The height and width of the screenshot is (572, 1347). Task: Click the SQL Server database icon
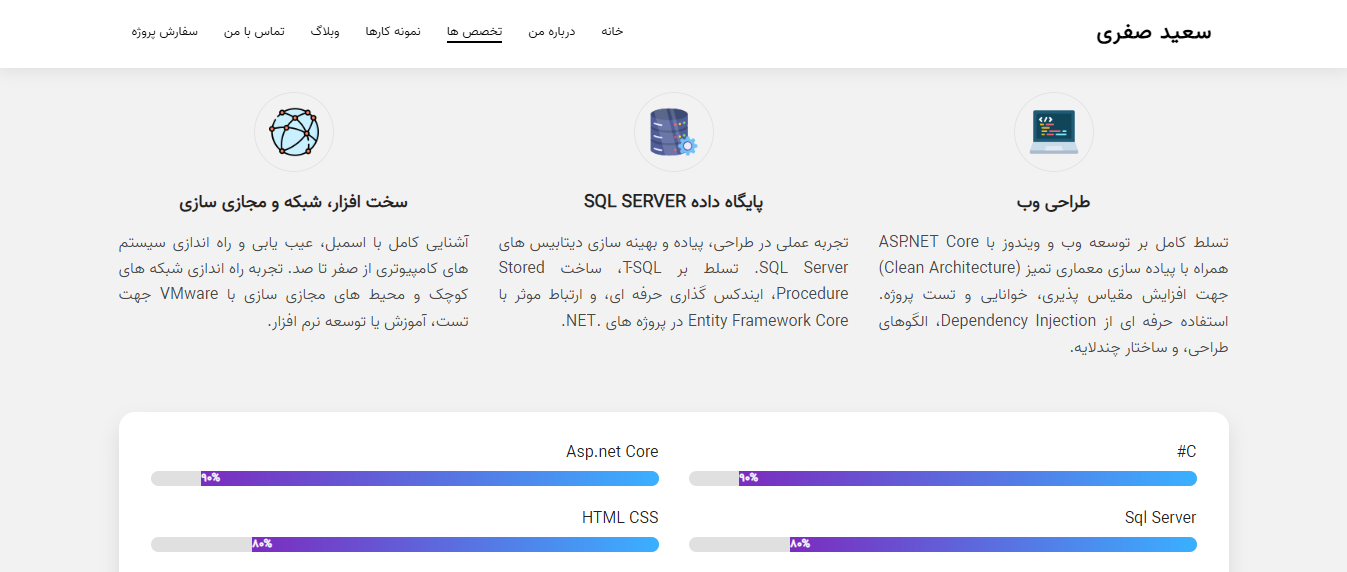click(x=673, y=132)
